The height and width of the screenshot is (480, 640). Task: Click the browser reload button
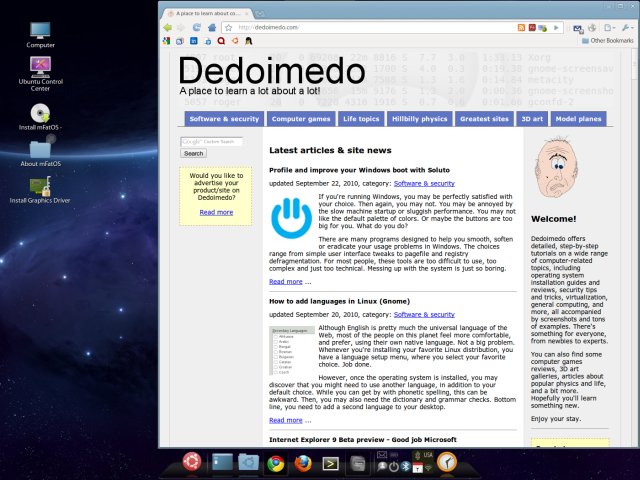pyautogui.click(x=196, y=27)
